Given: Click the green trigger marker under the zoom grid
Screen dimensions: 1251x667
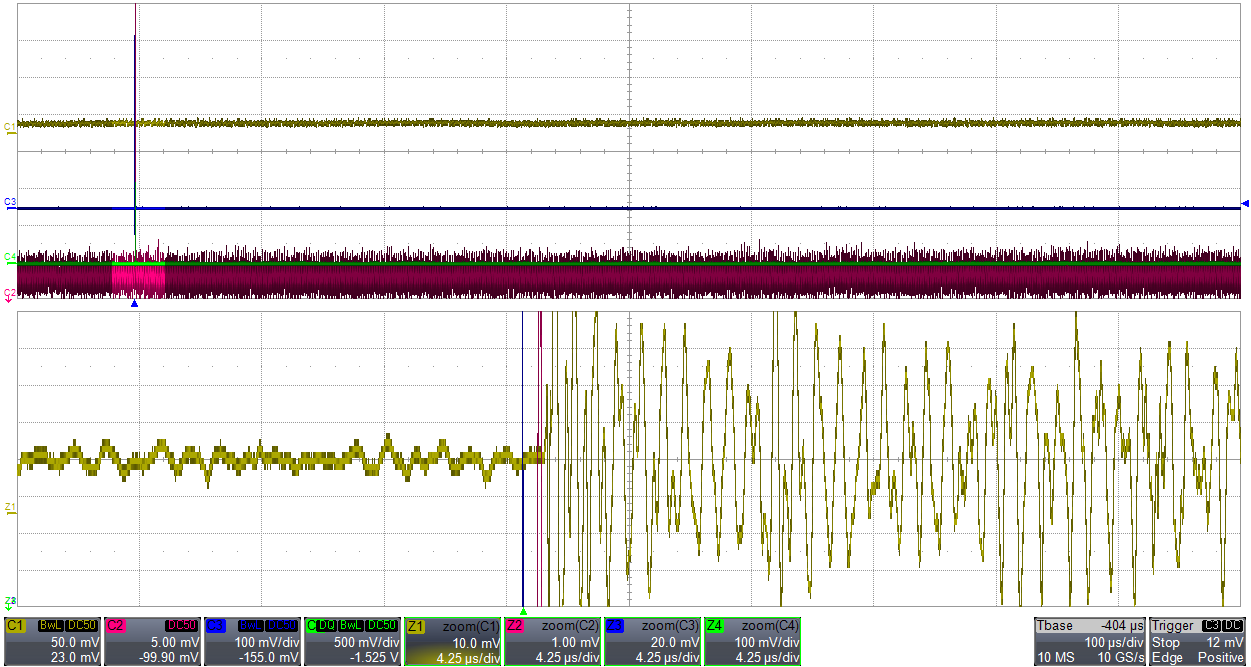Looking at the screenshot, I should [523, 611].
